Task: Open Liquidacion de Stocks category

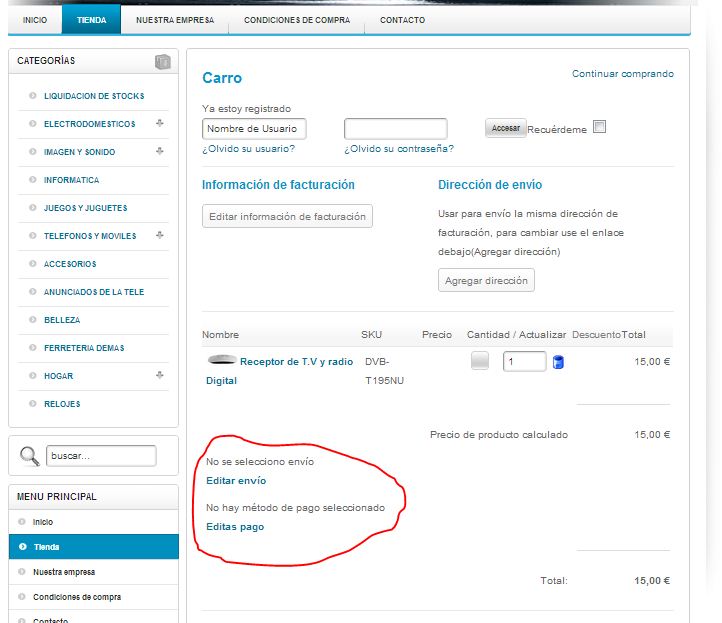Action: (94, 96)
